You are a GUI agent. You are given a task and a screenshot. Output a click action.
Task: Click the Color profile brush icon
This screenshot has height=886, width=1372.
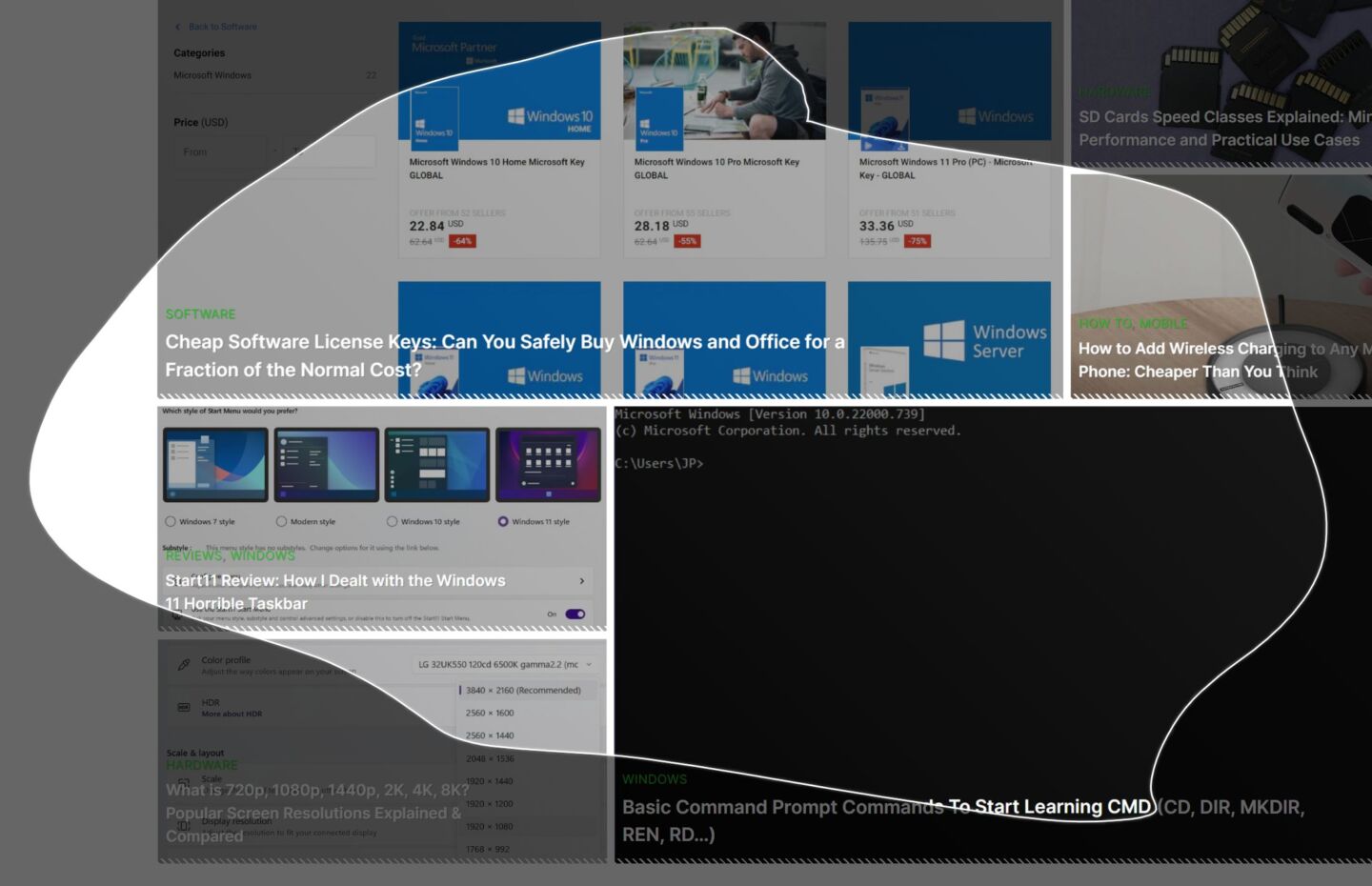point(185,663)
